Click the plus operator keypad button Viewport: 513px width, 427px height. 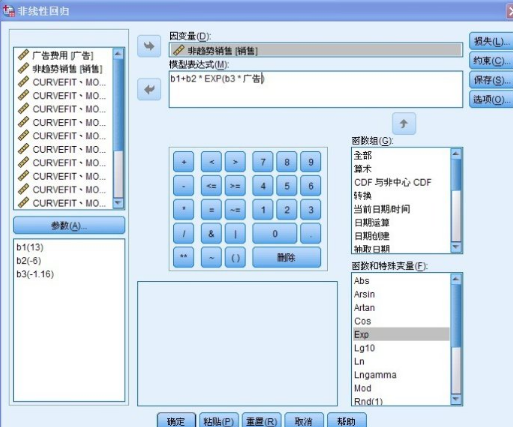click(183, 162)
